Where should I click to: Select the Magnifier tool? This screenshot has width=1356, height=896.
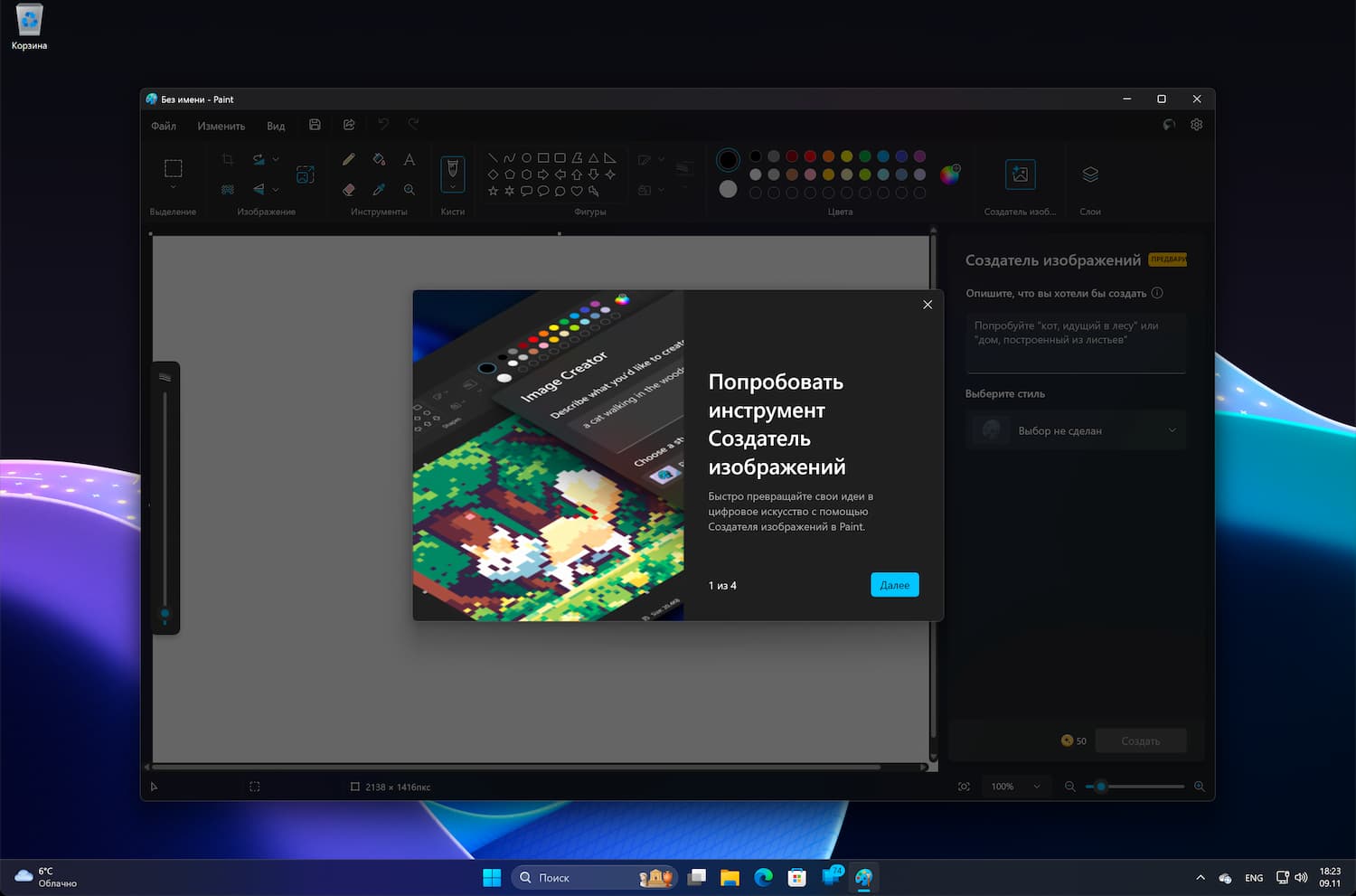(410, 189)
